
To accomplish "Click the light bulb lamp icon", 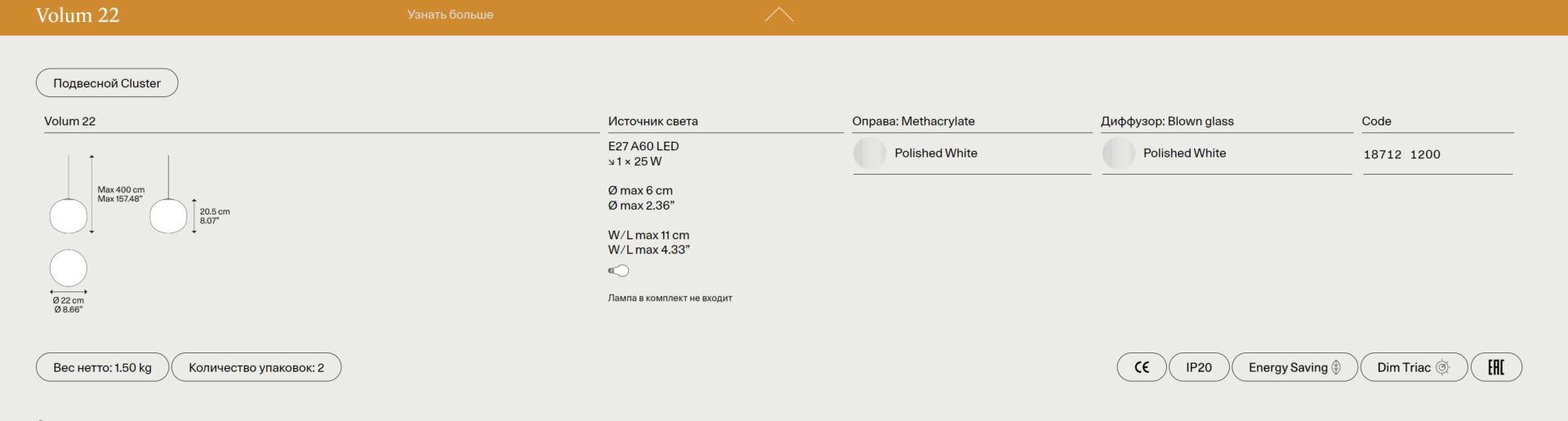I will coord(618,271).
